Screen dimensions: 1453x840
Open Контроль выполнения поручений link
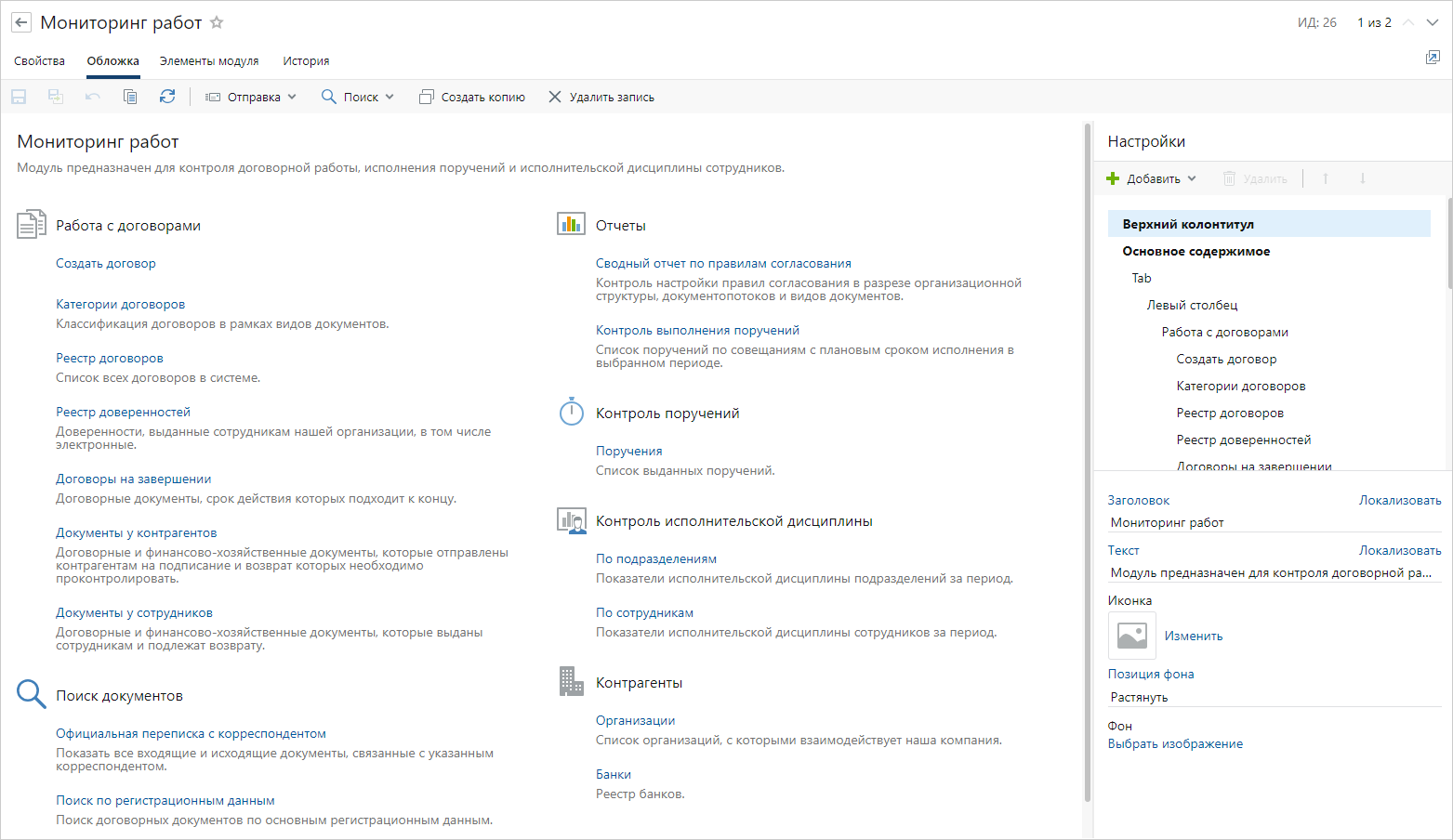[x=697, y=330]
